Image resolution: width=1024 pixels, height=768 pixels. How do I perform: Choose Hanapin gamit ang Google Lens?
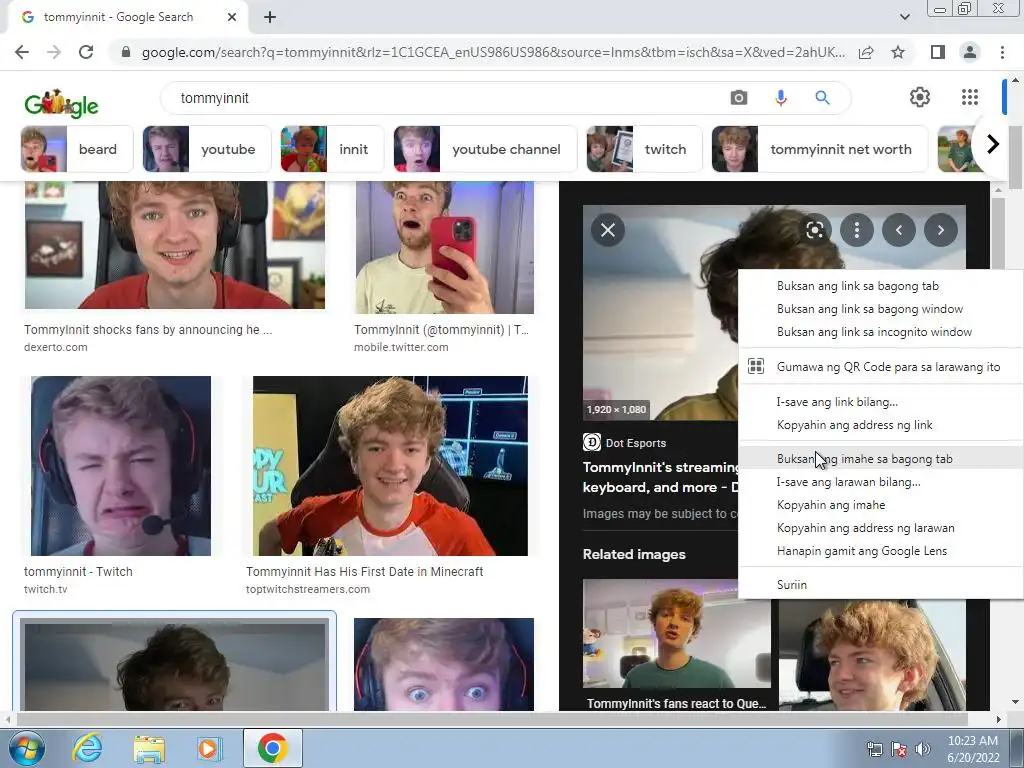(x=881, y=551)
